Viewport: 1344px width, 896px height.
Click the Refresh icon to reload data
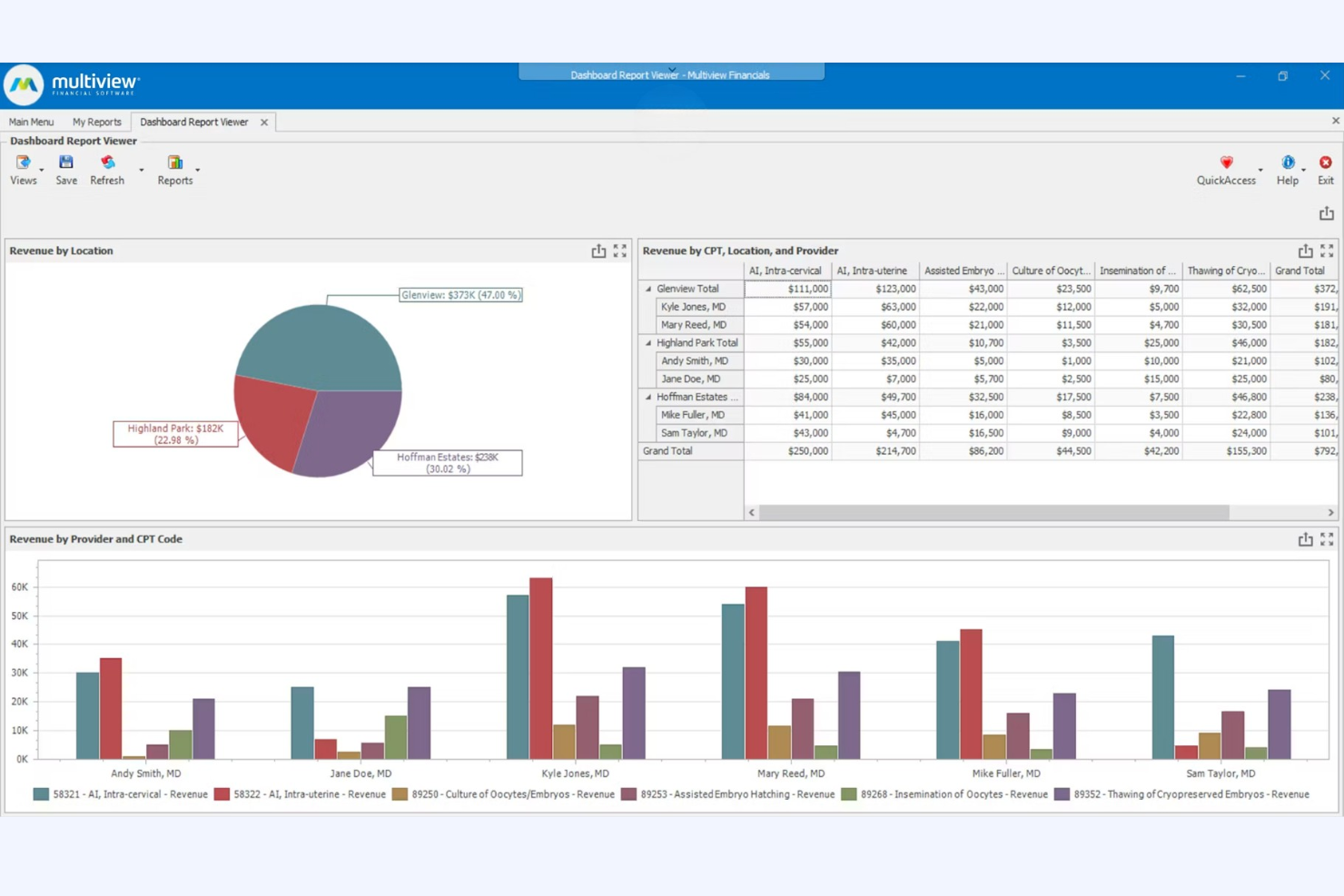[106, 163]
